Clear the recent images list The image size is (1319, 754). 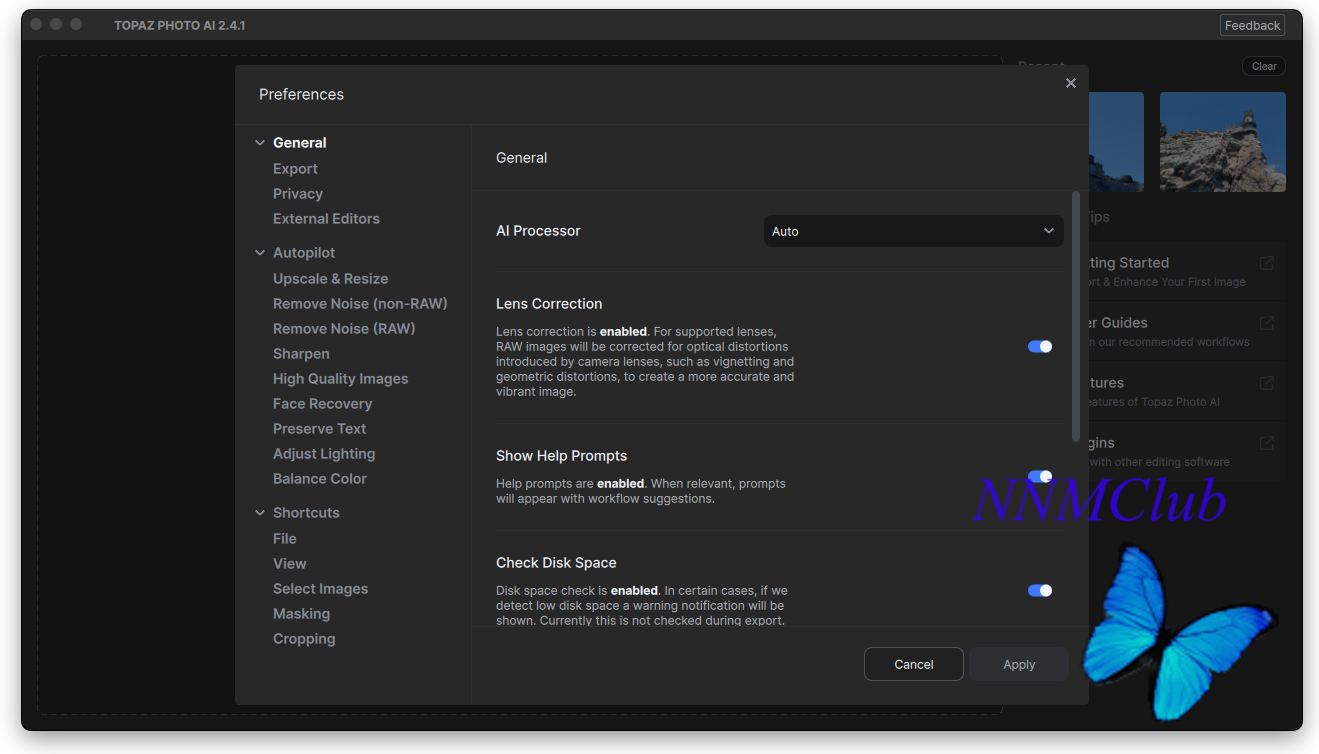pos(1264,66)
